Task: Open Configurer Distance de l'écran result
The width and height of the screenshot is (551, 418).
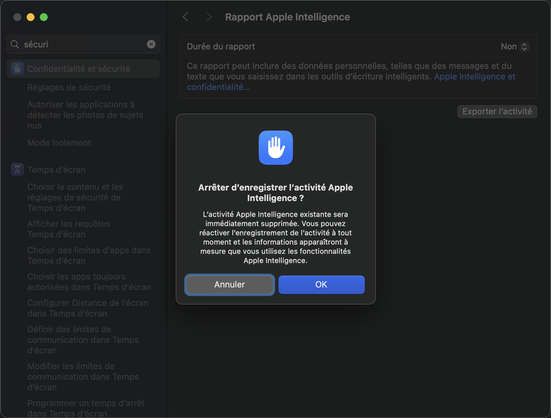Action: coord(88,308)
